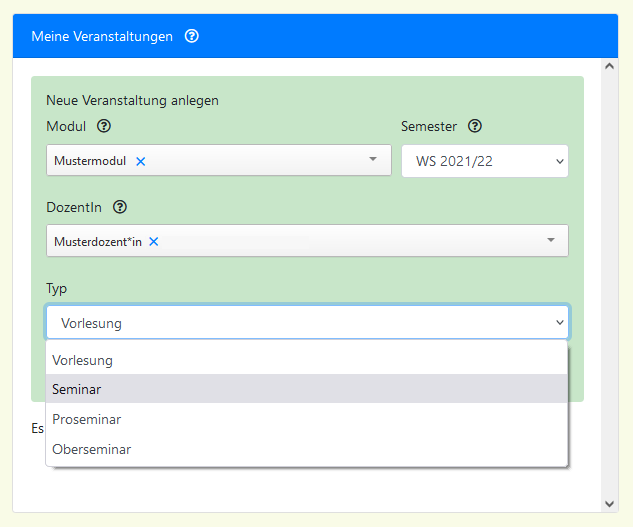Remove the Mustermodul selection with its x
Screen dimensions: 633x527
[x=141, y=161]
